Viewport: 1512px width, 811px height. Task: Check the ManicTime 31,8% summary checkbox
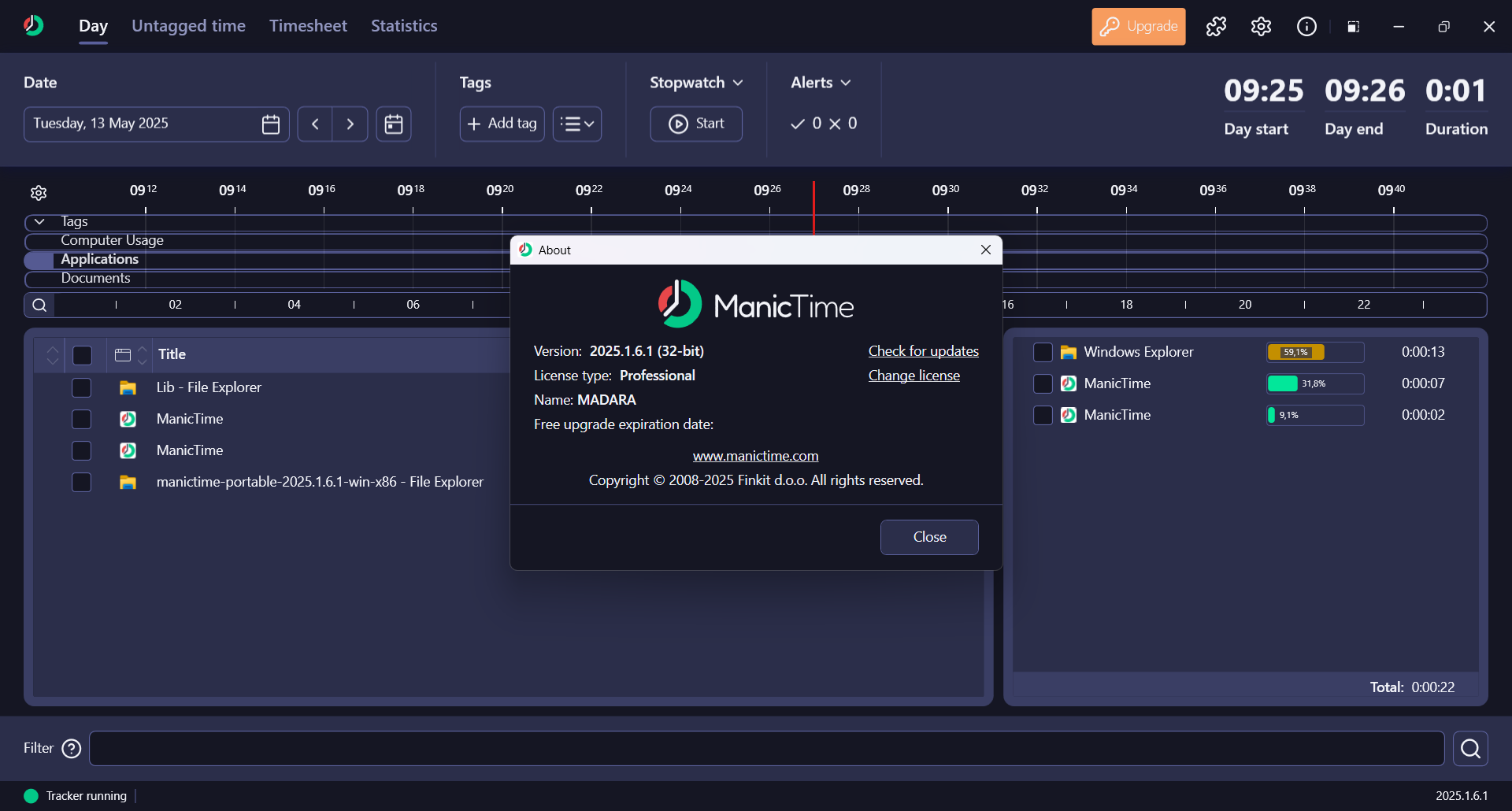(x=1043, y=383)
